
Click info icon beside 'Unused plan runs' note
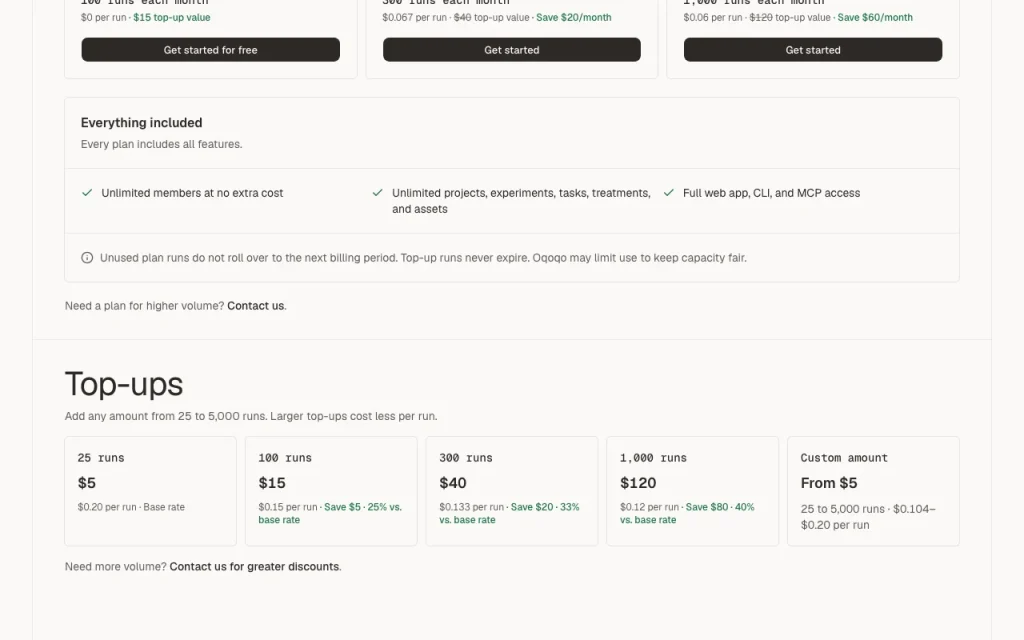pyautogui.click(x=87, y=258)
